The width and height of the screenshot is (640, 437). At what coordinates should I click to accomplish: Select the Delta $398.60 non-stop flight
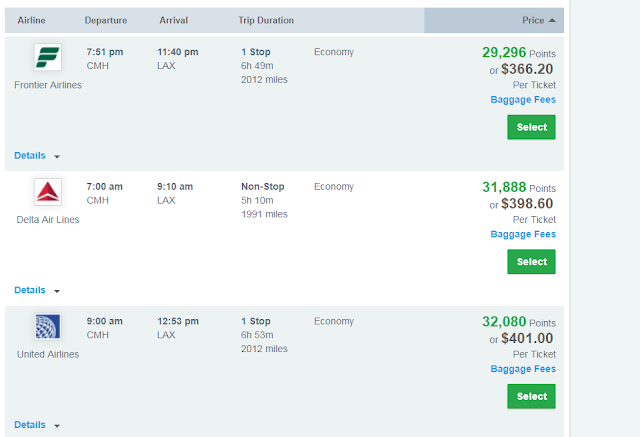[x=531, y=262]
